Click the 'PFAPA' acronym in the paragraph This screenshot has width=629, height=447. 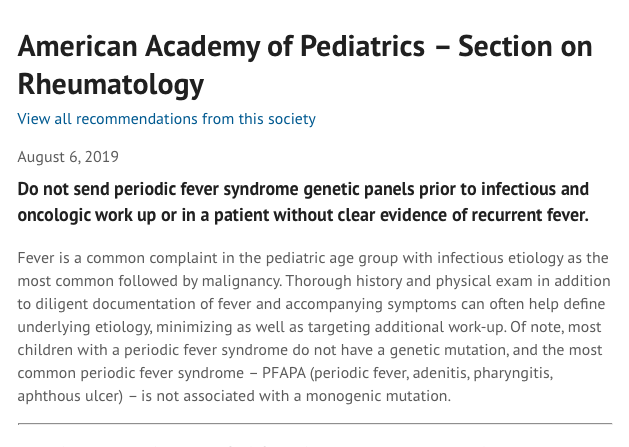point(284,373)
